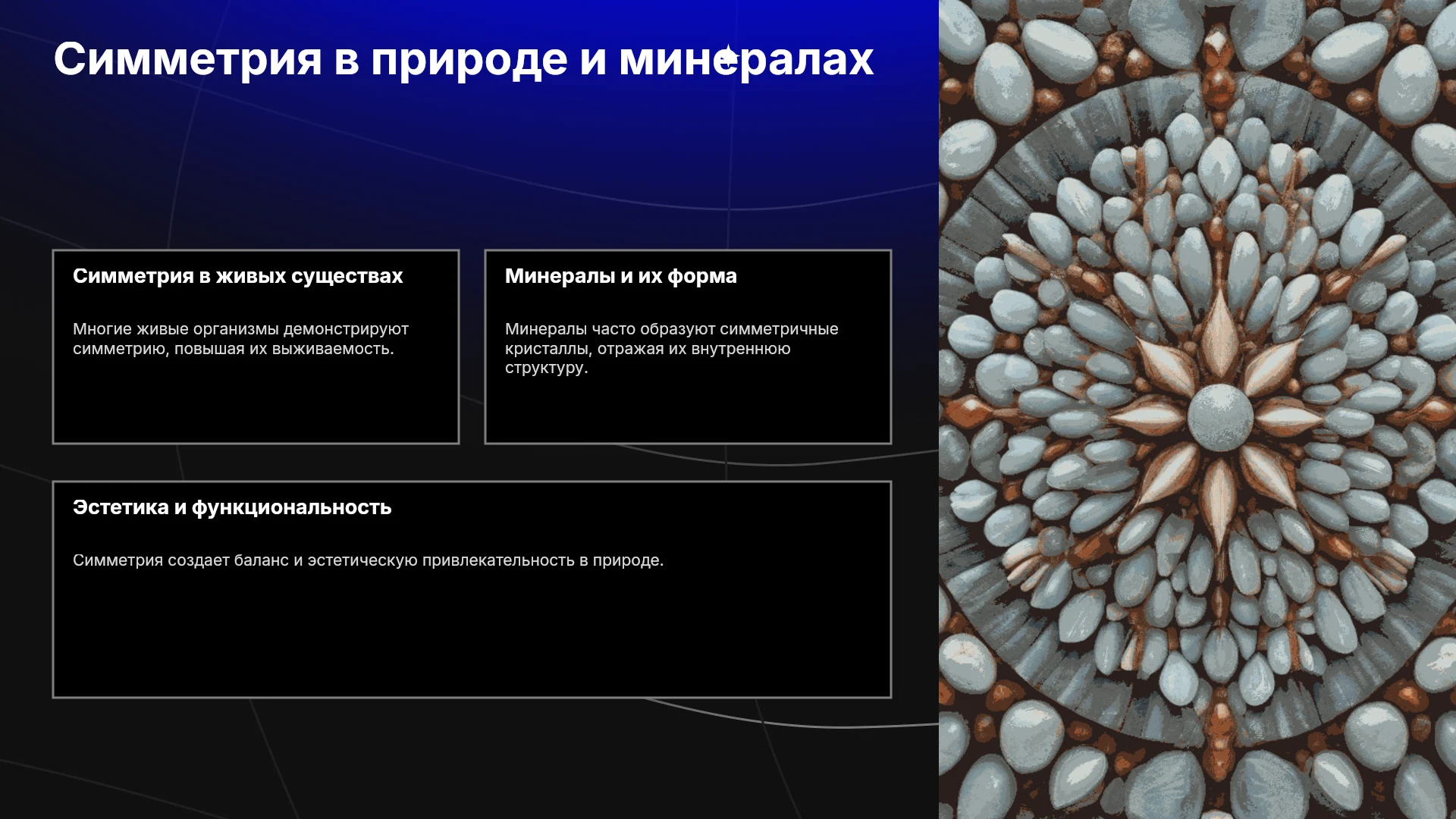The width and height of the screenshot is (1456, 819).
Task: Click the slide title "Симметрия в природе и минералах"
Action: (x=463, y=59)
